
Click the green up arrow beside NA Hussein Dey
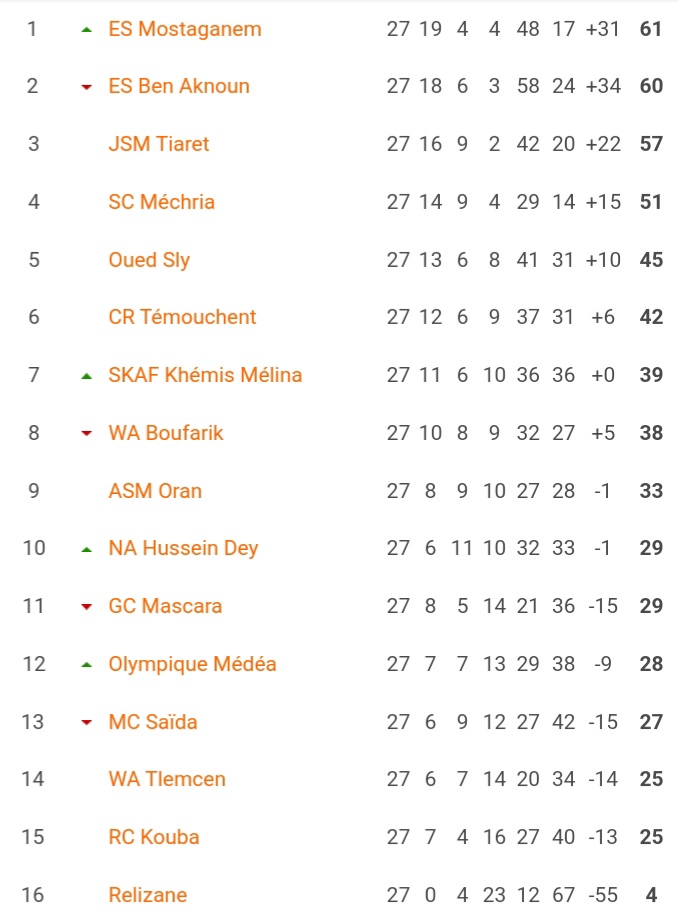point(87,550)
